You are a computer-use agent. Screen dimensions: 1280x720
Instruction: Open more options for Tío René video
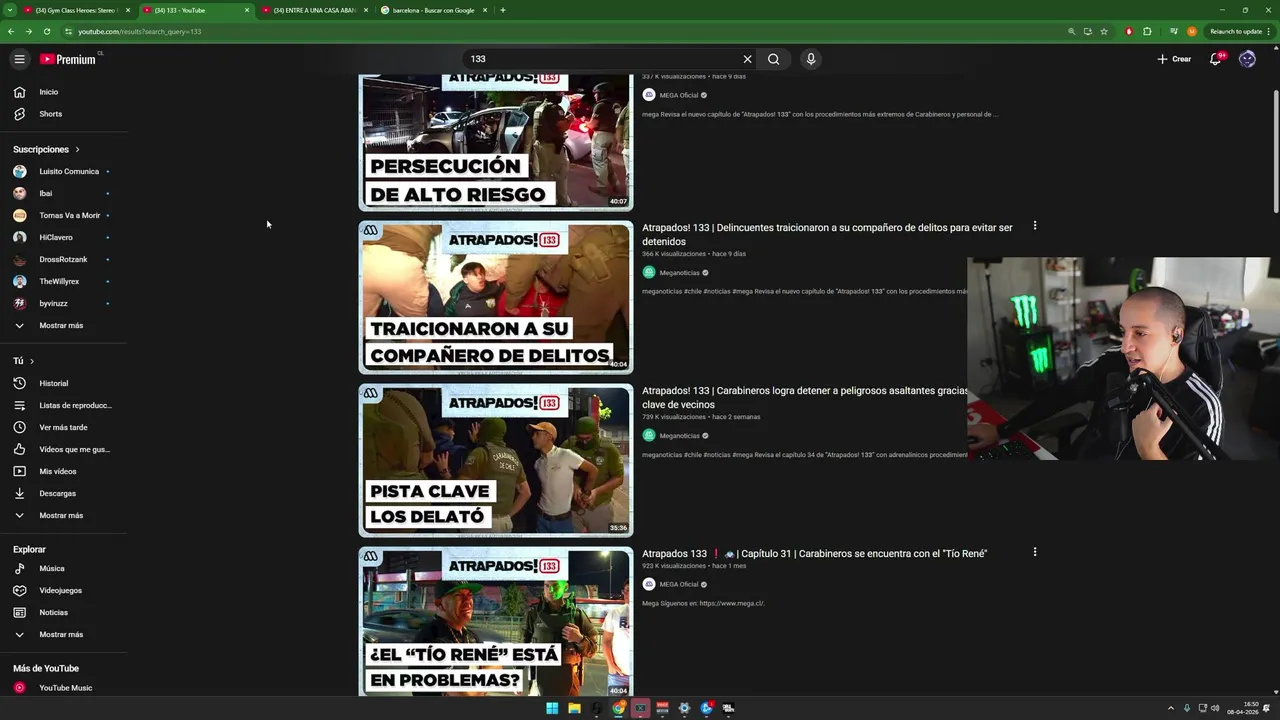tap(1035, 552)
